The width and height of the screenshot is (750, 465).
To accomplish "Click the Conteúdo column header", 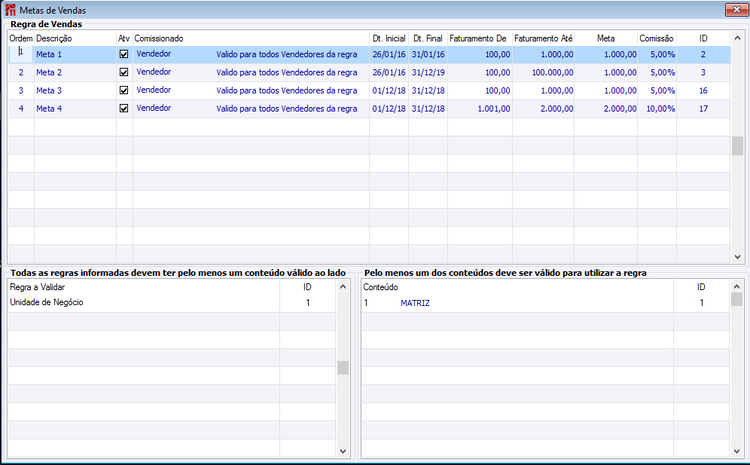I will point(518,287).
